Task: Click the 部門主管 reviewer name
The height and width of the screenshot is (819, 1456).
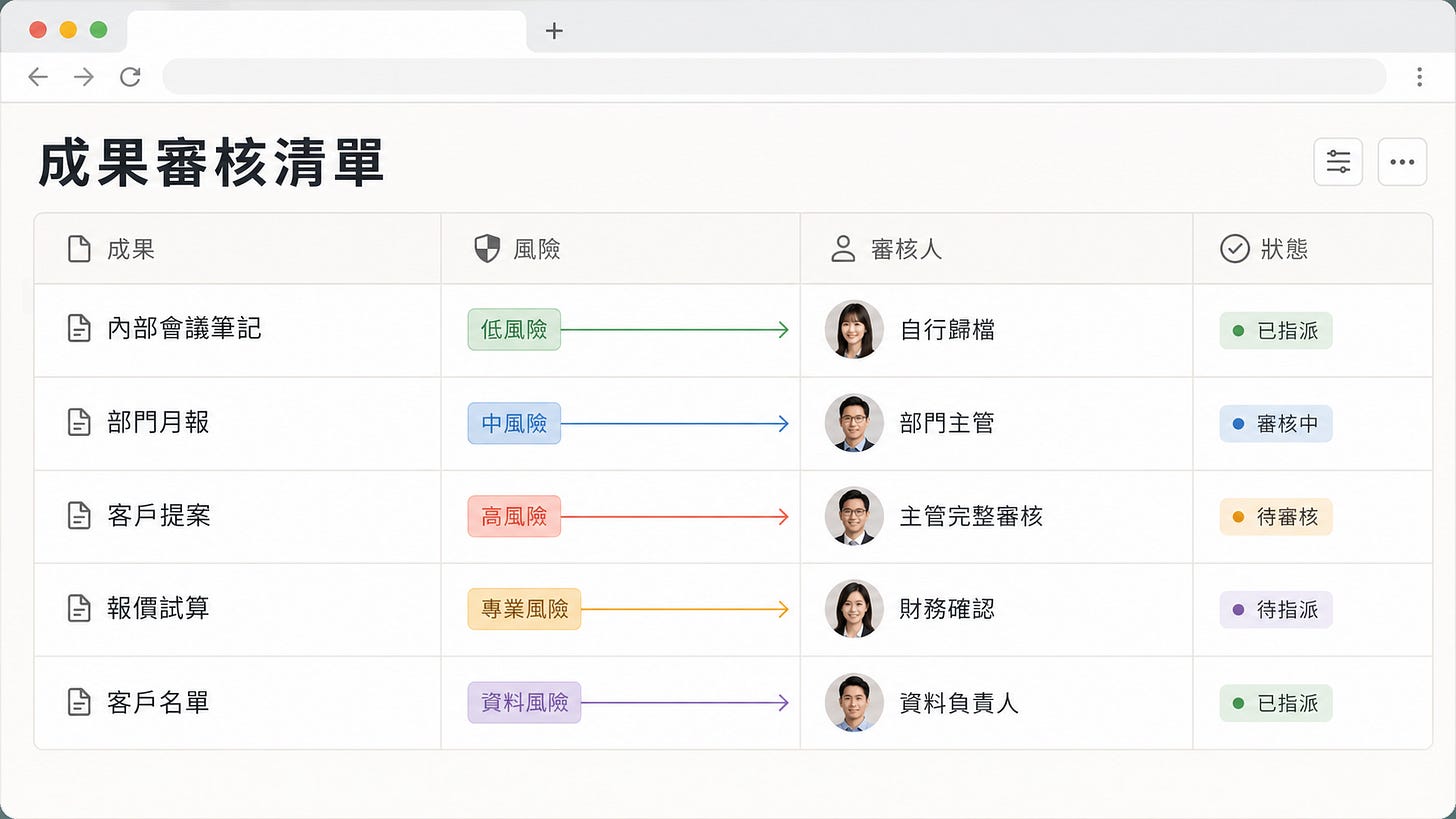Action: [x=947, y=423]
